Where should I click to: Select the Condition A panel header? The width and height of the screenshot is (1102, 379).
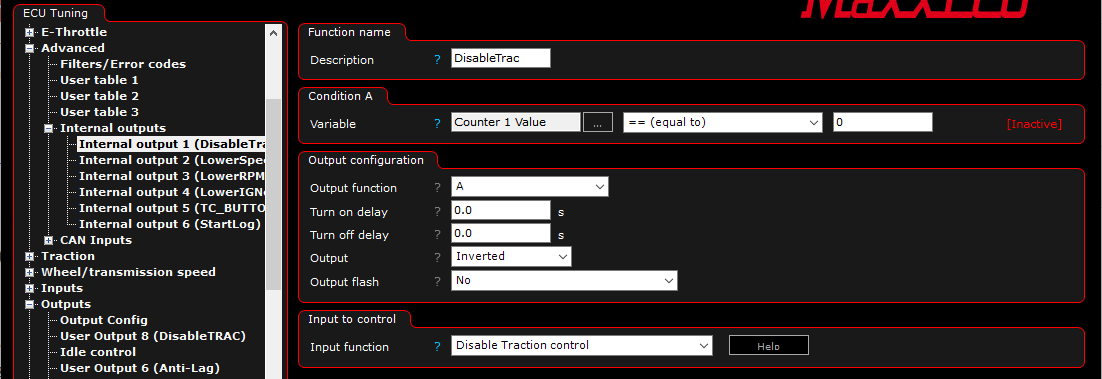click(340, 96)
